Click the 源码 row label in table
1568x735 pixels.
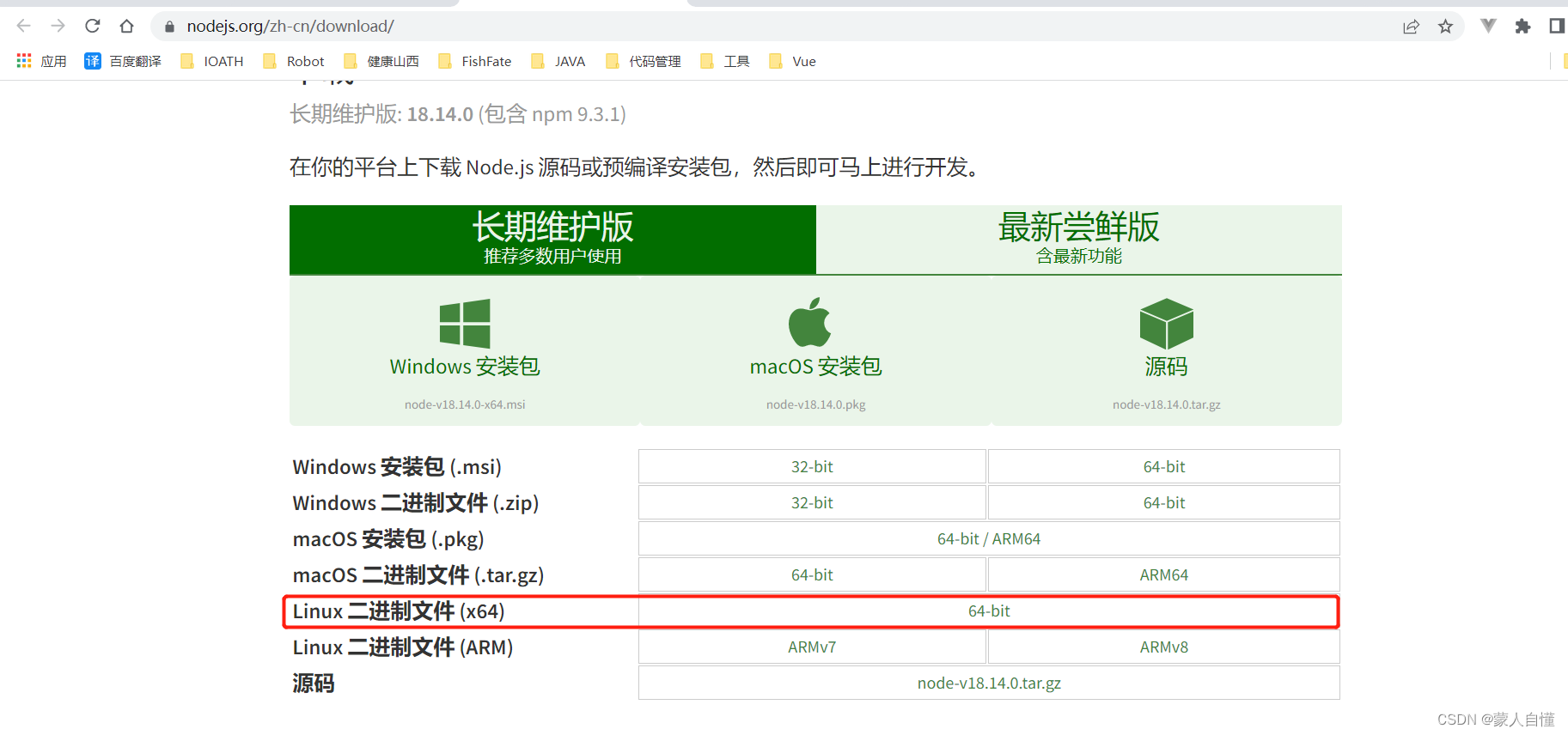point(314,683)
